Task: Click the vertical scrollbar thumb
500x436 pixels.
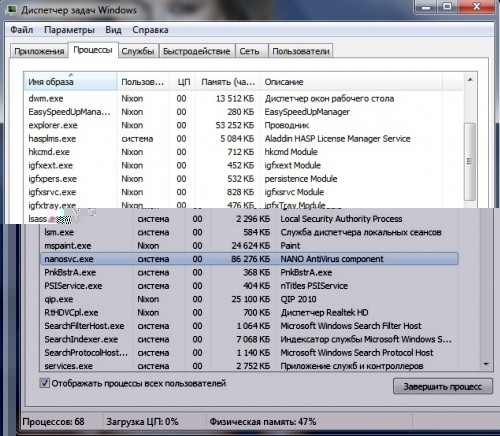Action: pos(470,162)
